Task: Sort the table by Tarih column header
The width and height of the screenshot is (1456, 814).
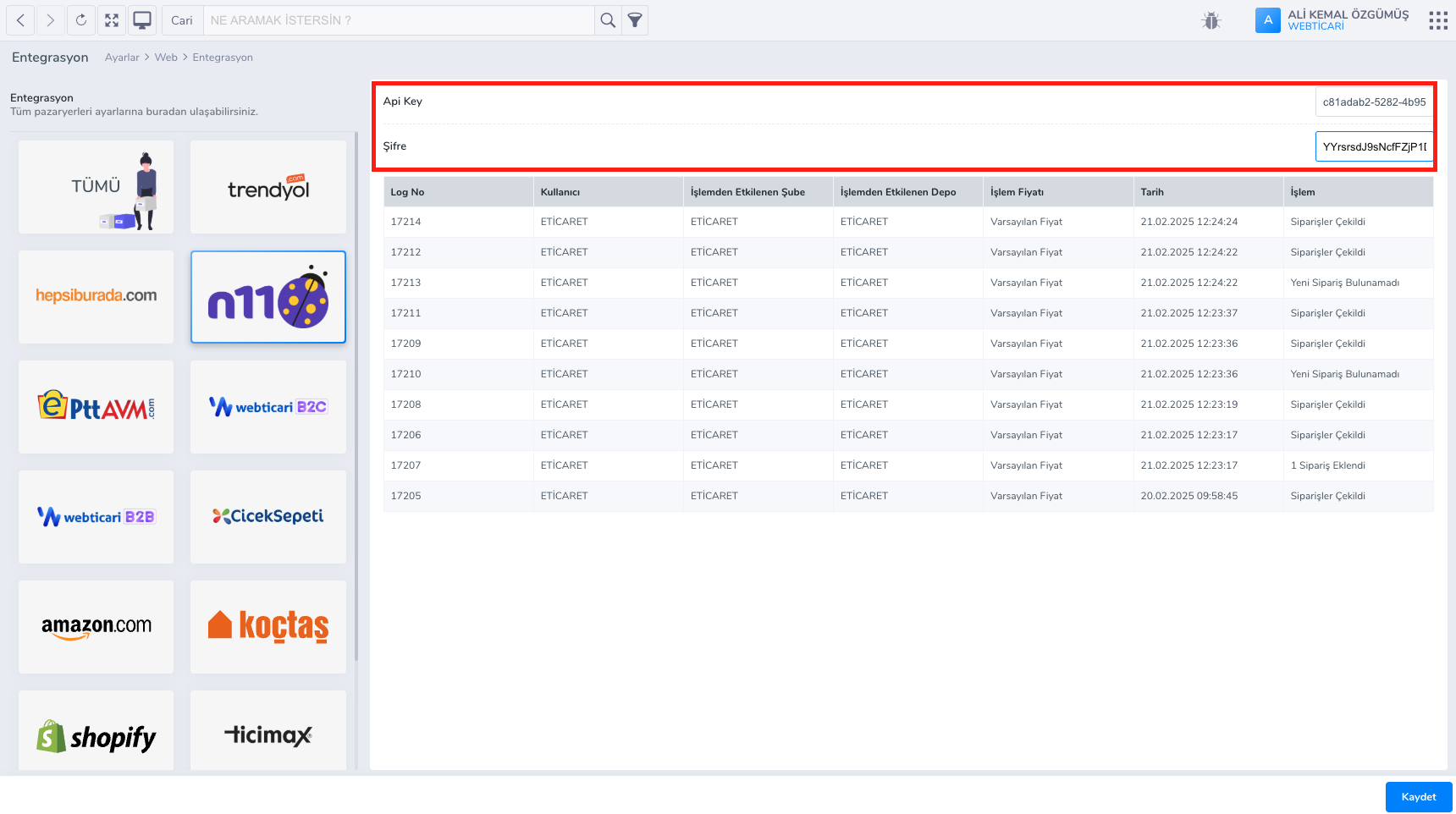Action: 1152,192
